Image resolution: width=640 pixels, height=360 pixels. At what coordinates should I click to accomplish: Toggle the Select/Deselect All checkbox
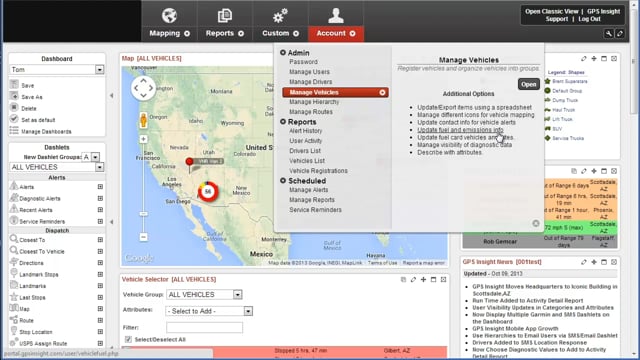128,339
